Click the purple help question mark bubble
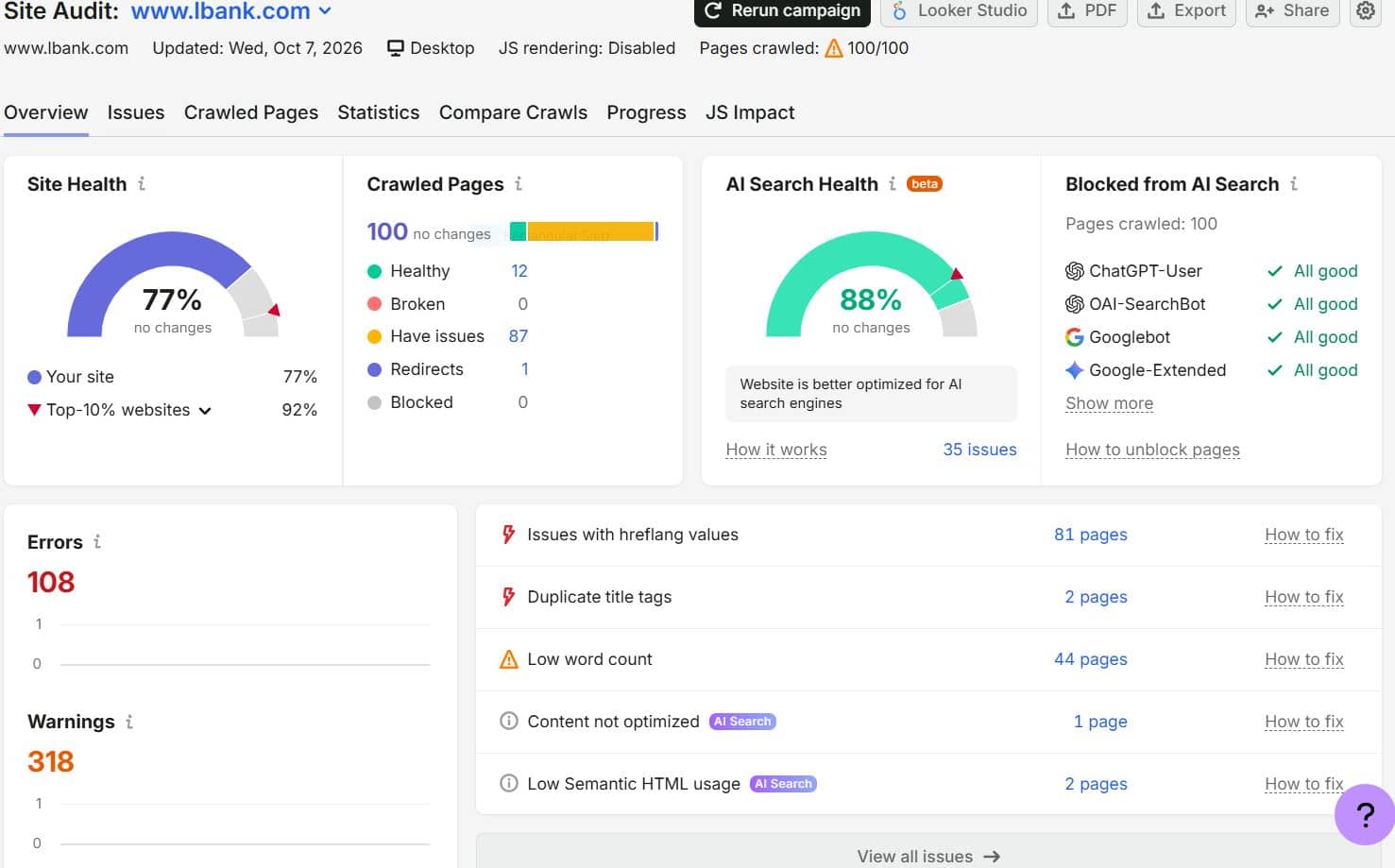This screenshot has height=868, width=1395. [1365, 814]
